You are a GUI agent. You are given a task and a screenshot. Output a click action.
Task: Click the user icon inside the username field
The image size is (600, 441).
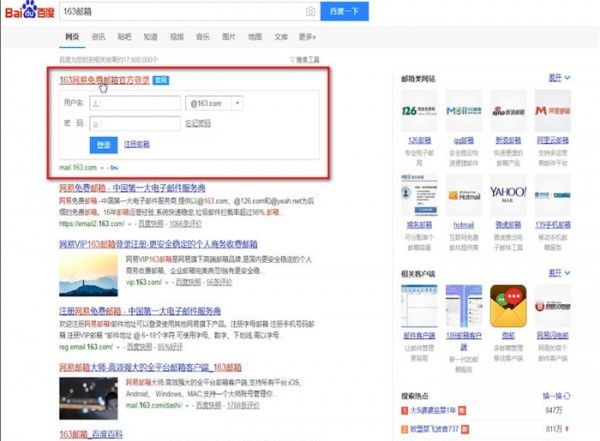[96, 103]
